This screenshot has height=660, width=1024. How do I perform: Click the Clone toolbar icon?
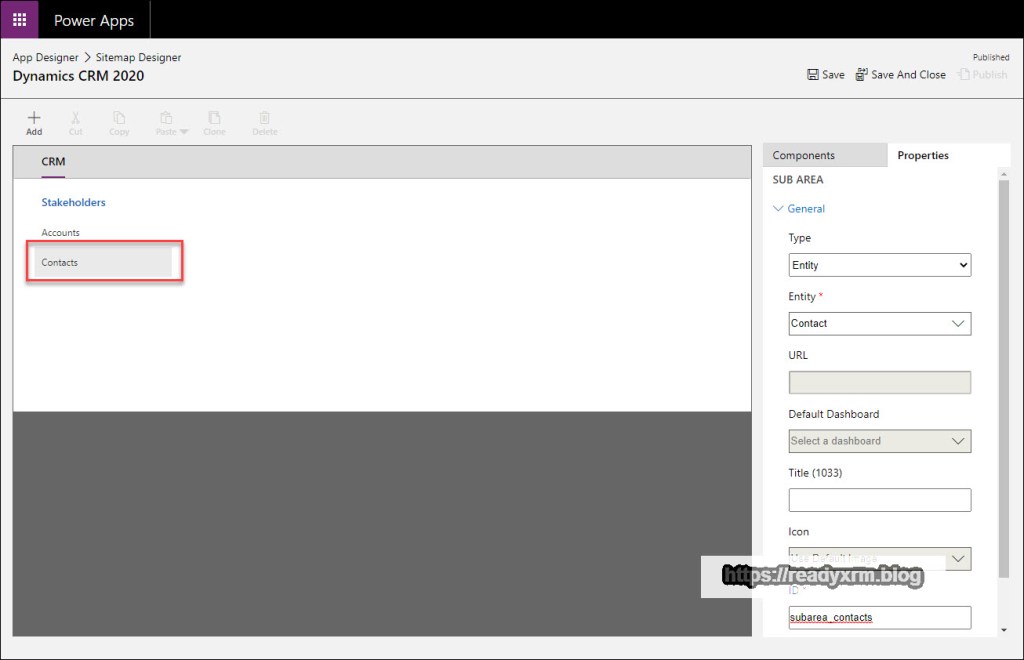point(214,118)
